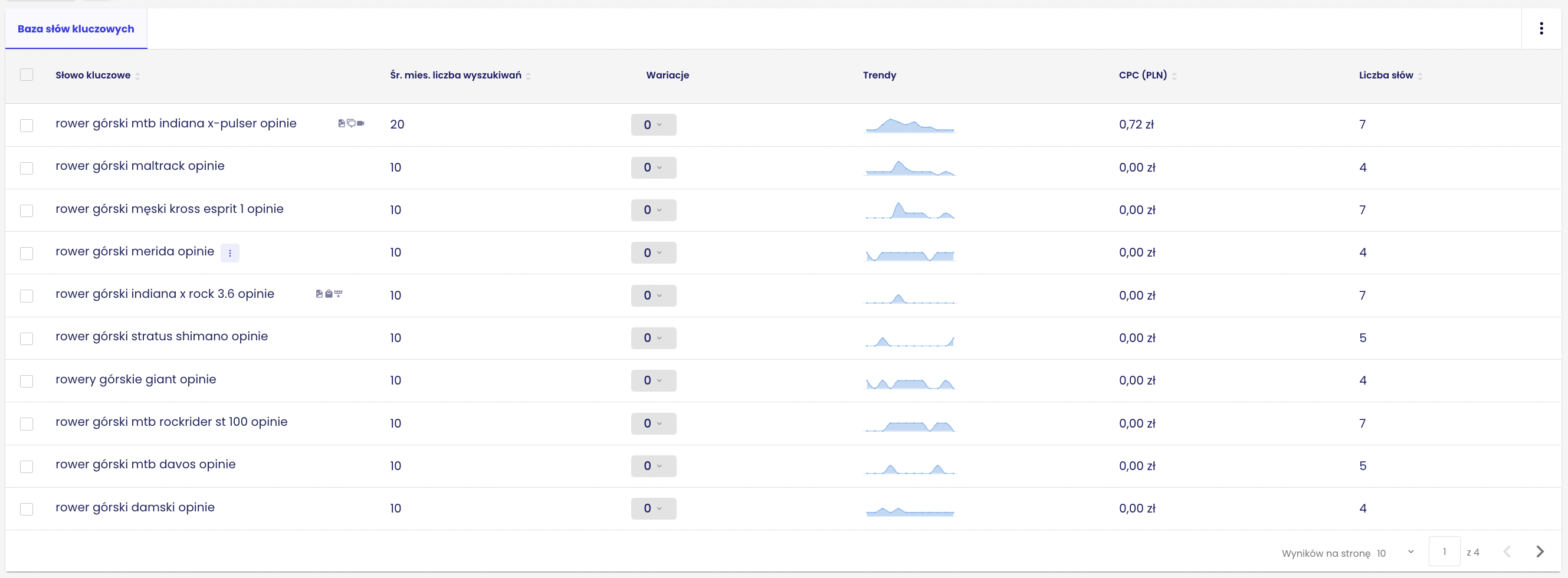This screenshot has width=1568, height=578.
Task: Sort by Liczba słów column arrows
Action: [x=1420, y=76]
